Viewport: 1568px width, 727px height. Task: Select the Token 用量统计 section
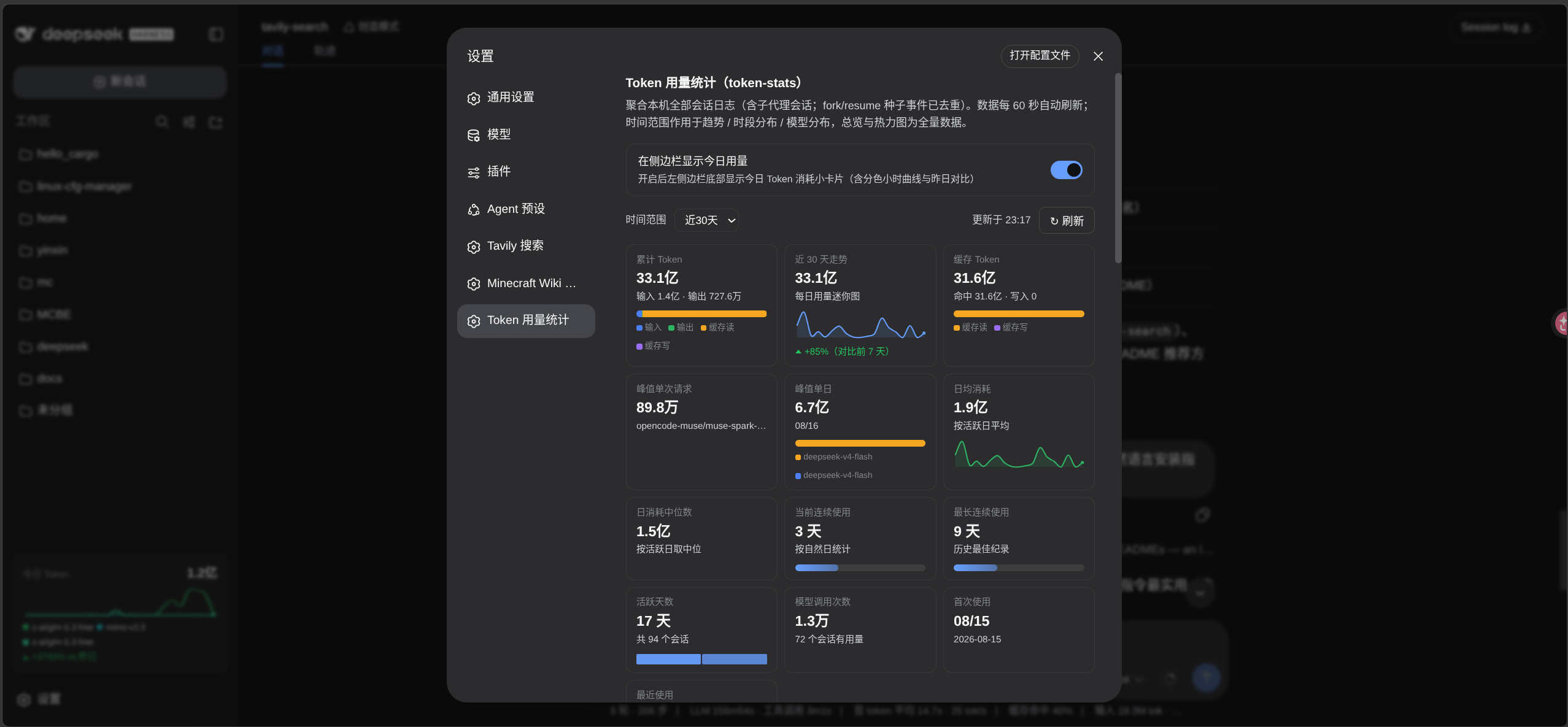pyautogui.click(x=526, y=321)
